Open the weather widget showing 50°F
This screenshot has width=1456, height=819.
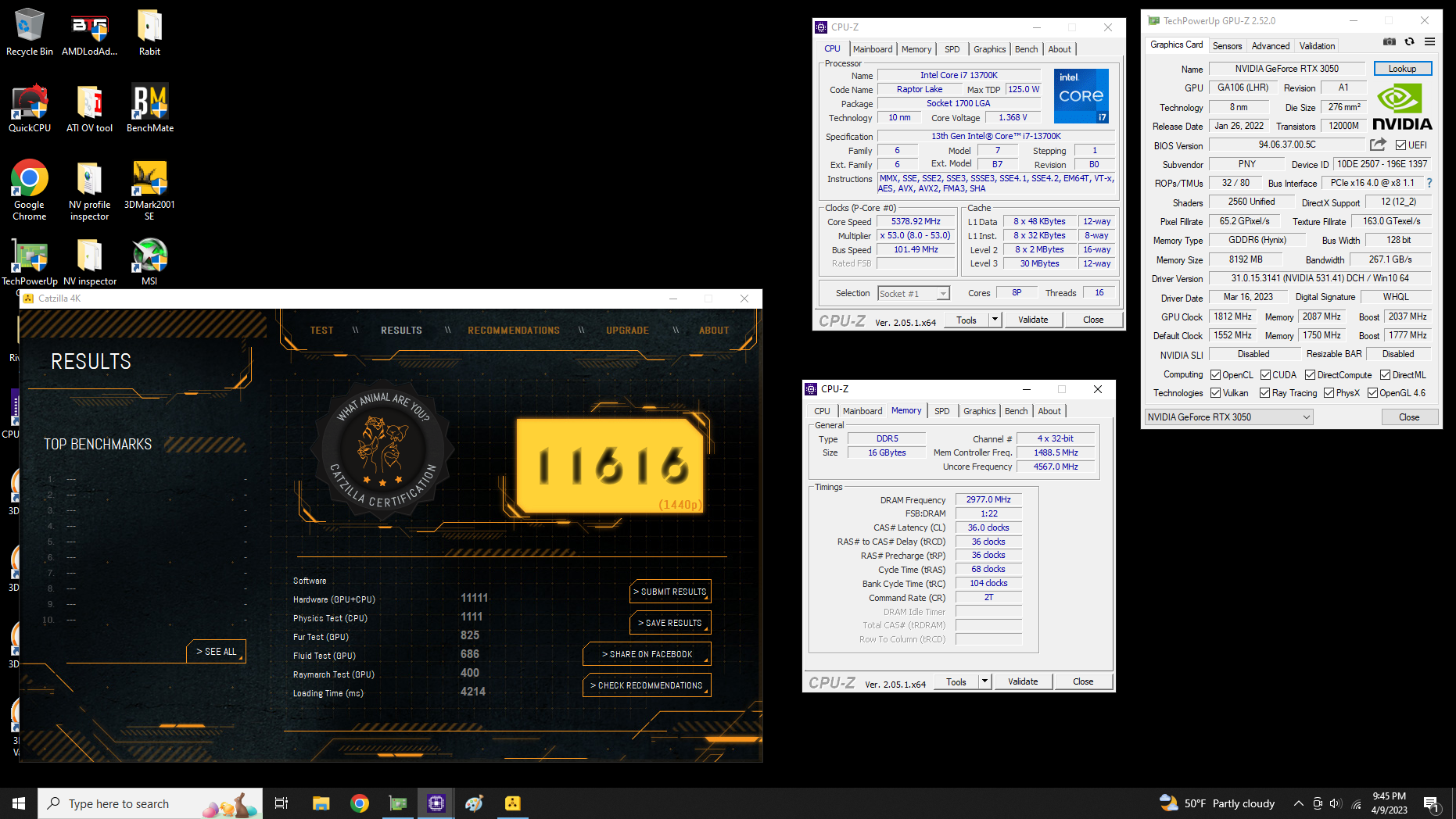[1217, 803]
